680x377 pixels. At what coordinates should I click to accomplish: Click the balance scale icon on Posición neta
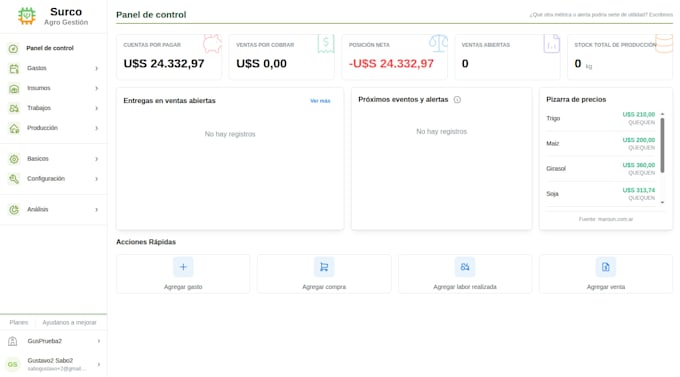tap(438, 43)
